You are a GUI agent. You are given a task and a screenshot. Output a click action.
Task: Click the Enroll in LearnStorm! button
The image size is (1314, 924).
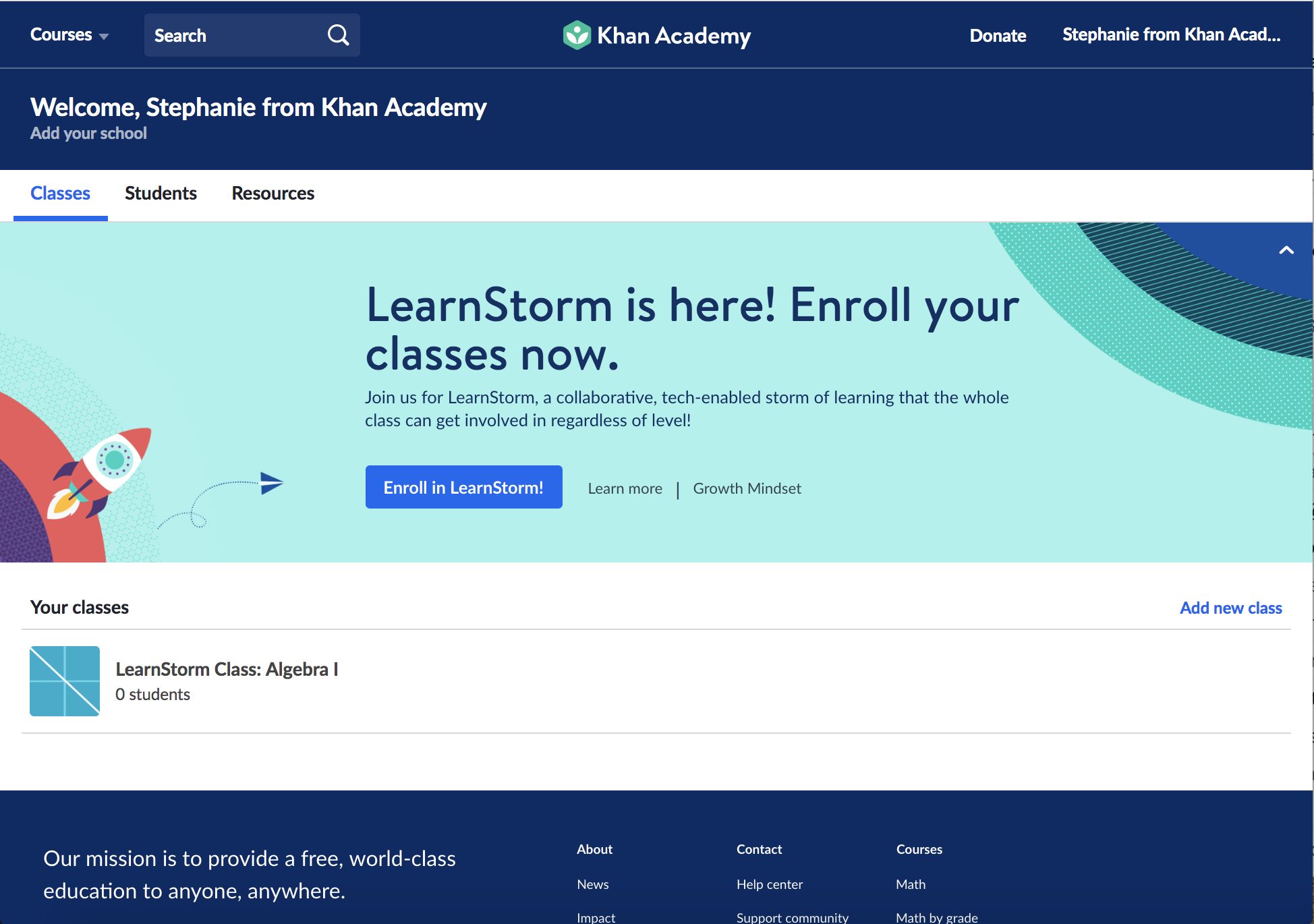(463, 487)
